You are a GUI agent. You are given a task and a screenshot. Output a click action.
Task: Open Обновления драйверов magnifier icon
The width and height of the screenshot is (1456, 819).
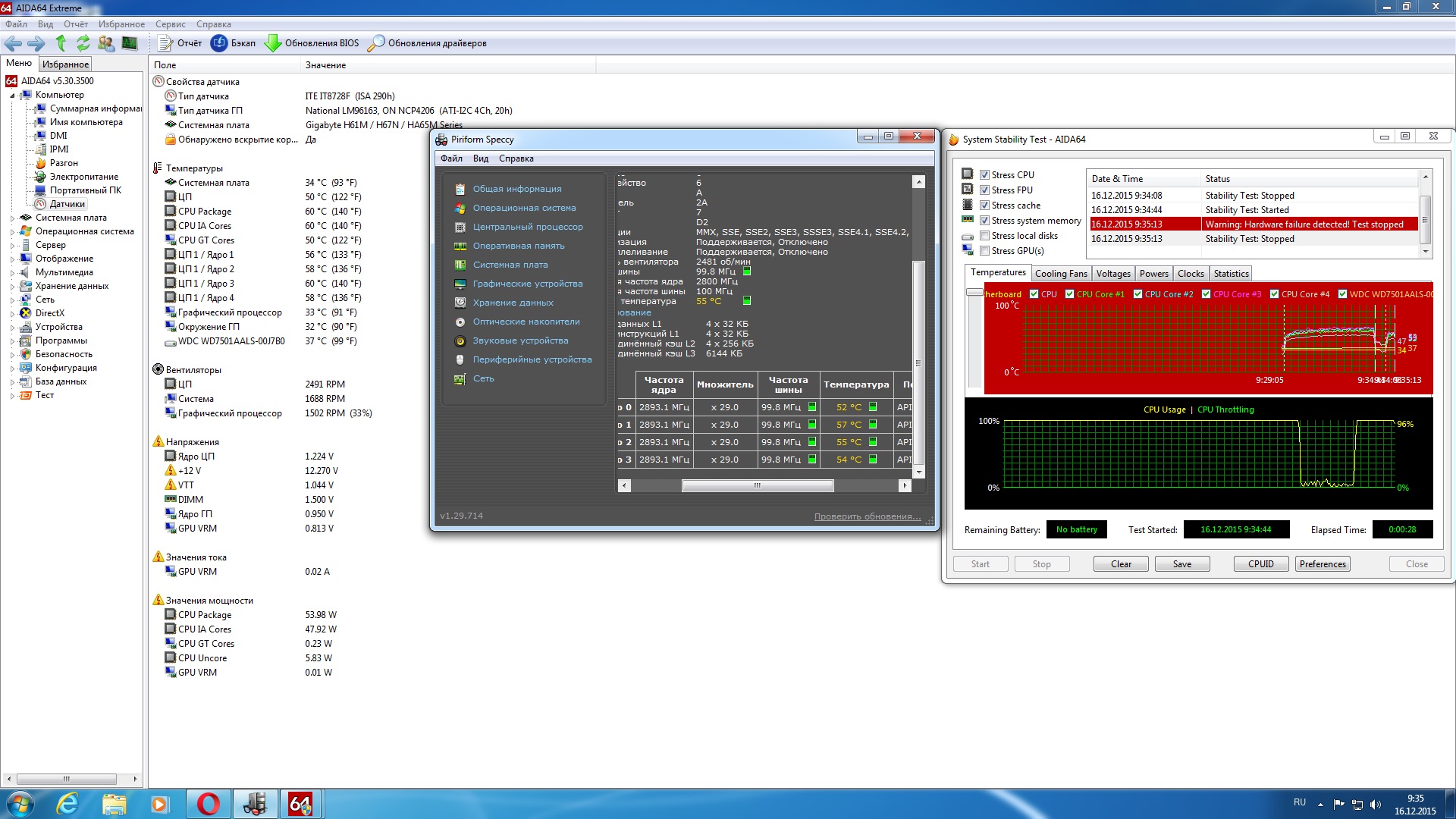(375, 43)
